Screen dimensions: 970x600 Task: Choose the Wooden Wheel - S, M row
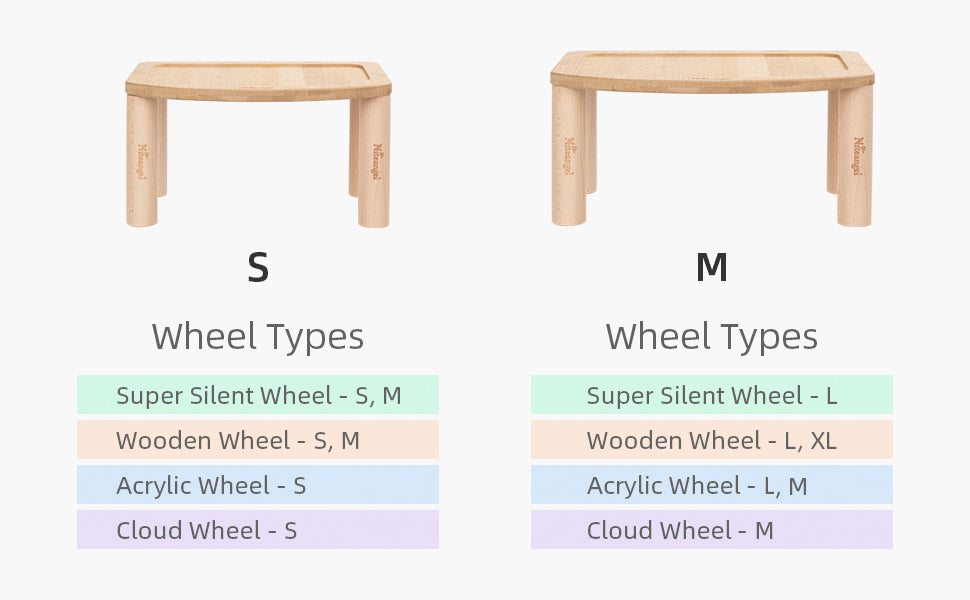[258, 440]
